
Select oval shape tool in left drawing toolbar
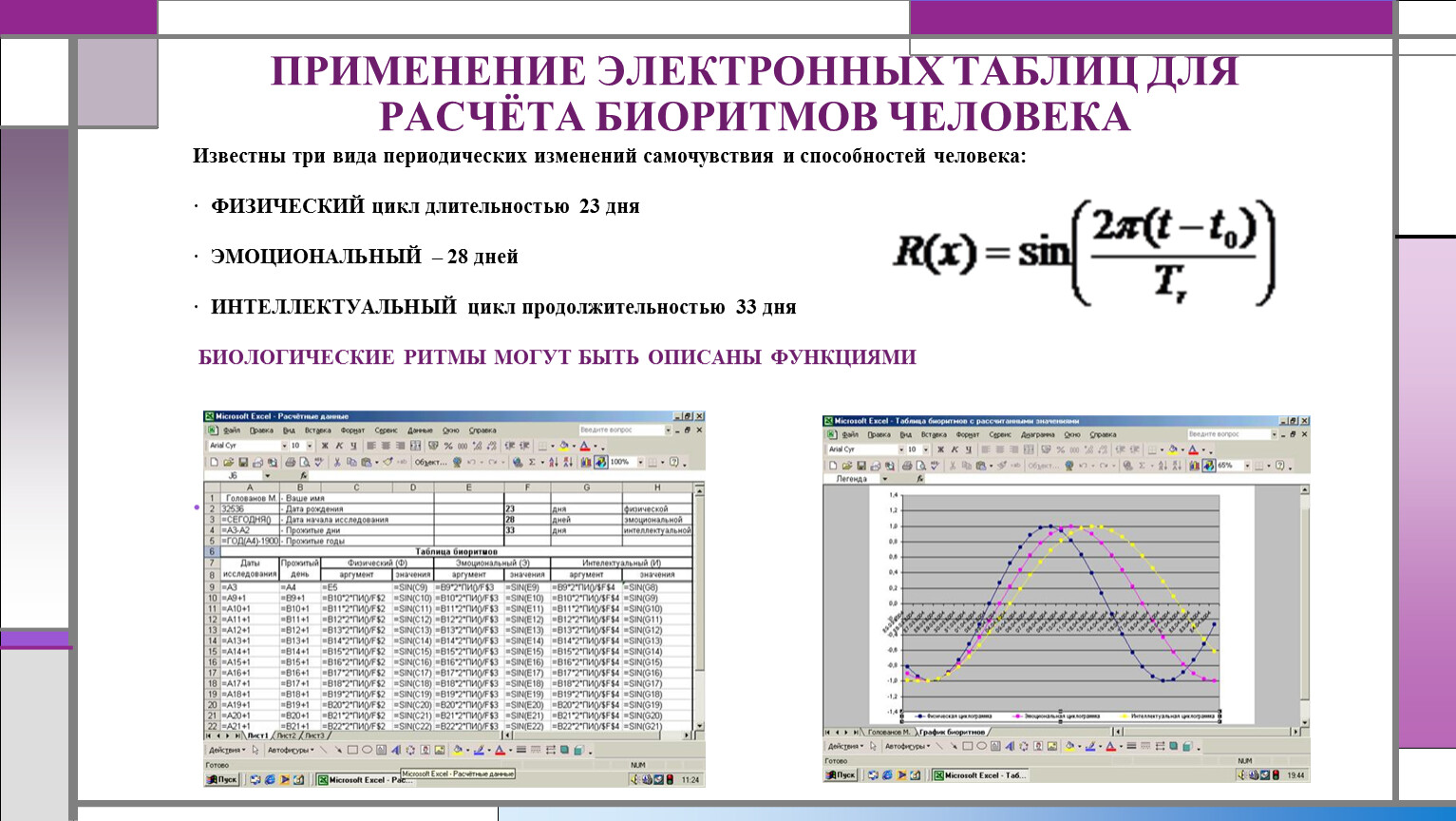(x=367, y=750)
